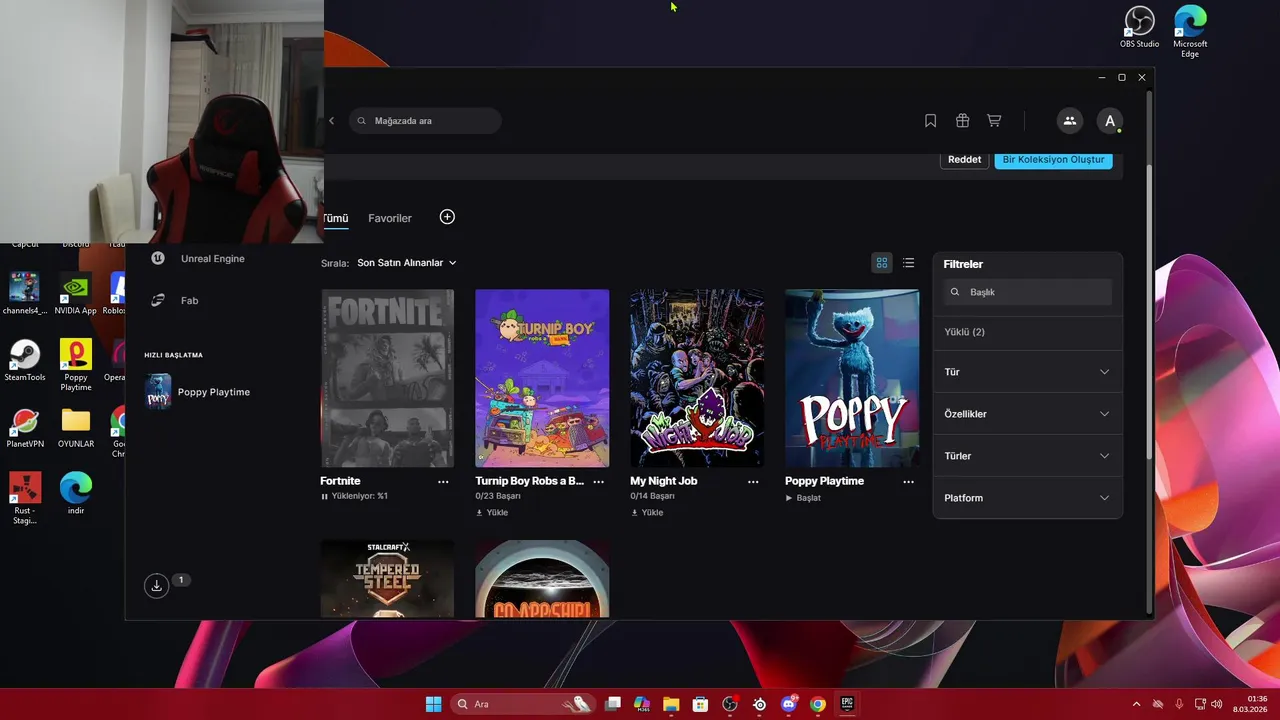Image resolution: width=1280 pixels, height=720 pixels.
Task: Click Bir Koleksiyon Oluştur button
Action: click(1053, 160)
